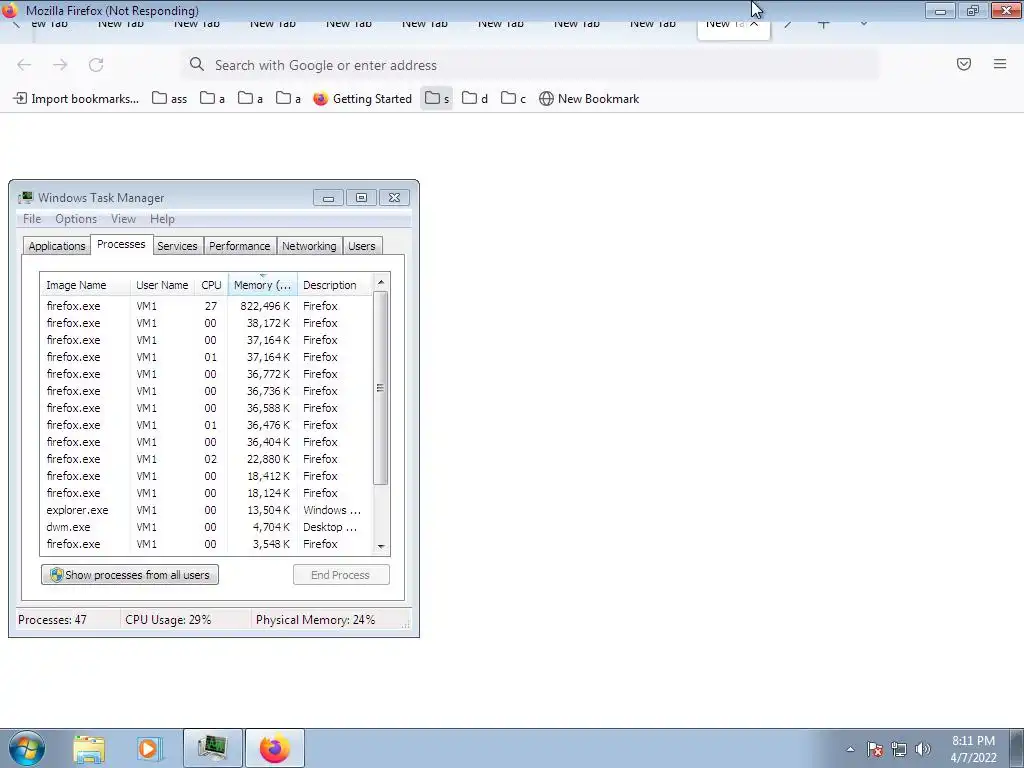This screenshot has height=768, width=1024.
Task: Open the network tray icon
Action: tap(899, 749)
